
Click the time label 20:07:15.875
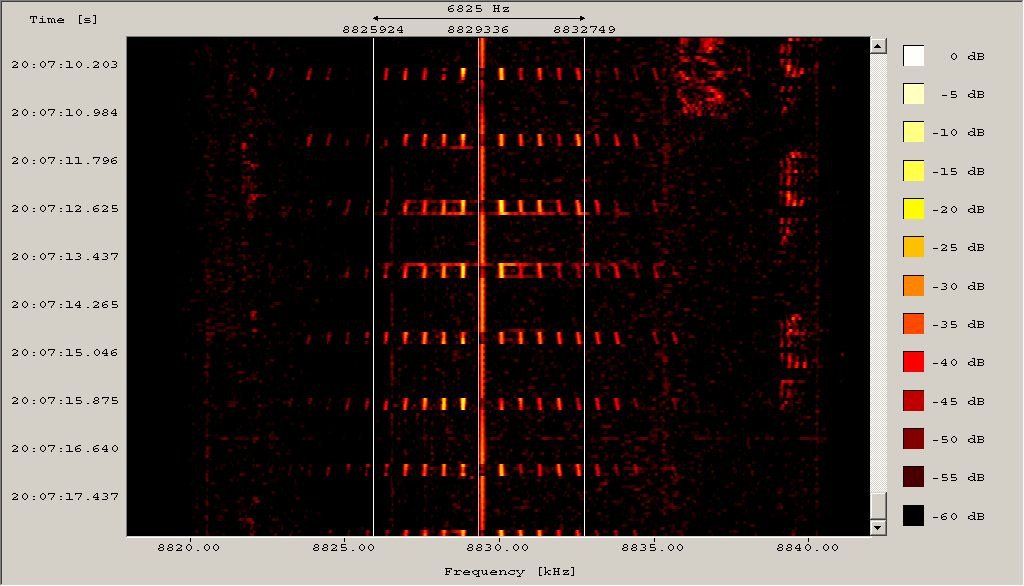[x=65, y=400]
